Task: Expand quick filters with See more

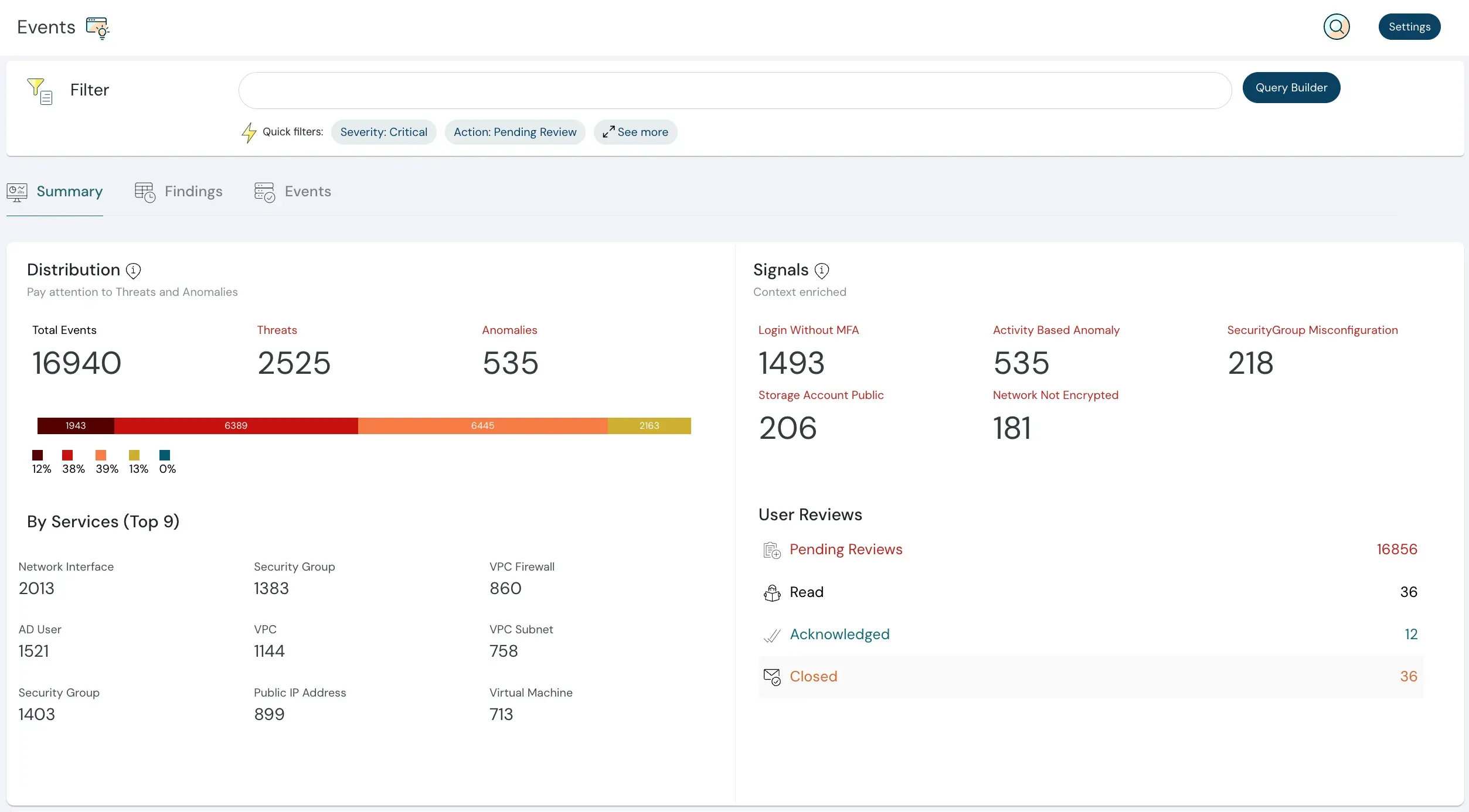Action: 635,132
